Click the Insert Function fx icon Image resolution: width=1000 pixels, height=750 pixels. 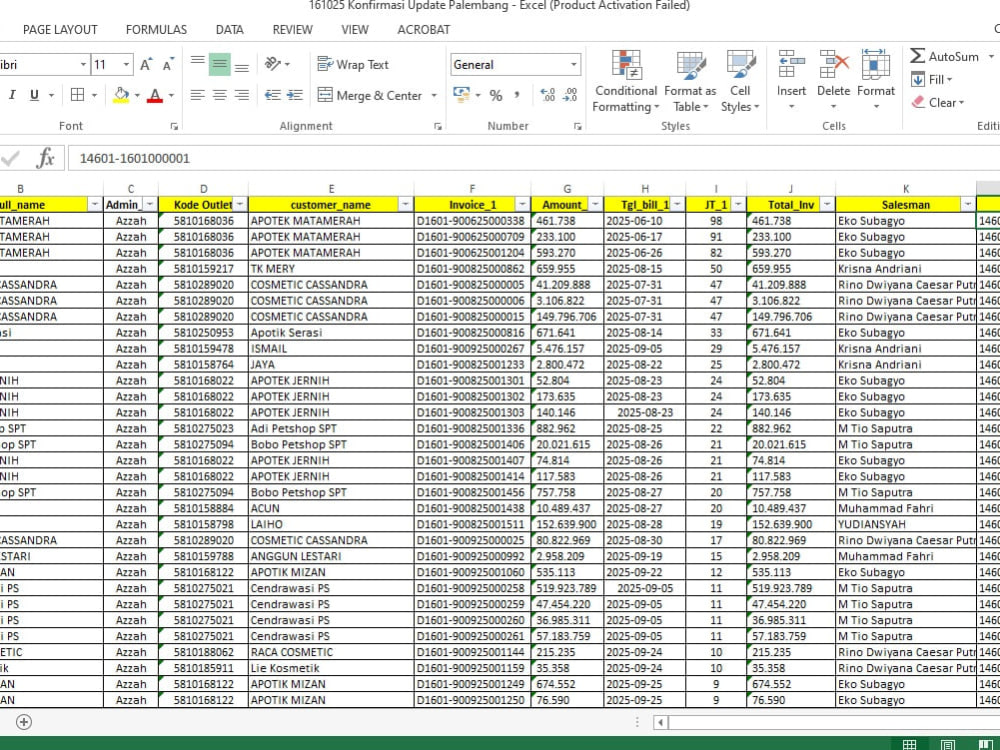(x=45, y=158)
